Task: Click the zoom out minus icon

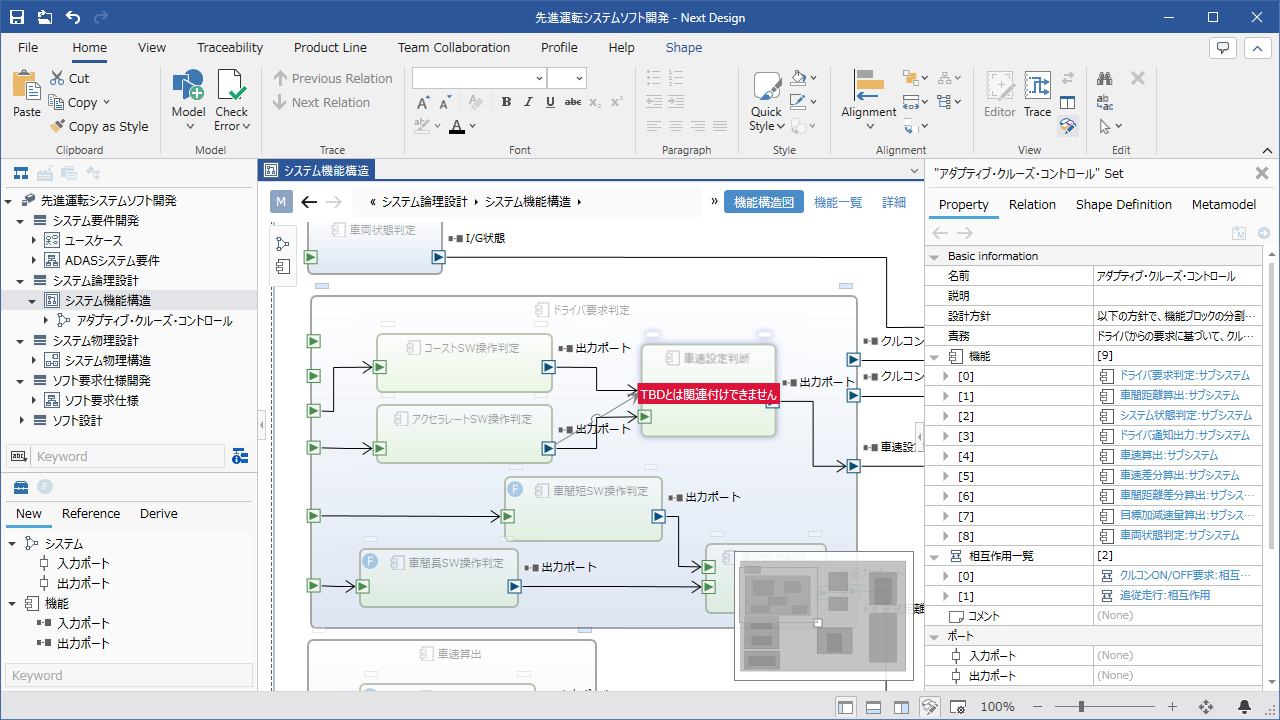Action: click(x=1037, y=707)
